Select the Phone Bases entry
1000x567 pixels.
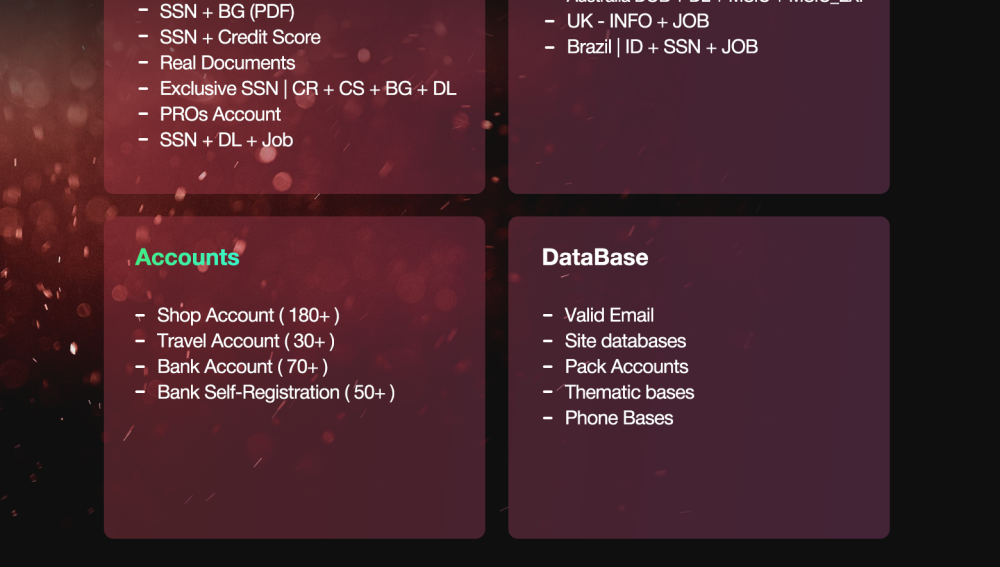[619, 418]
